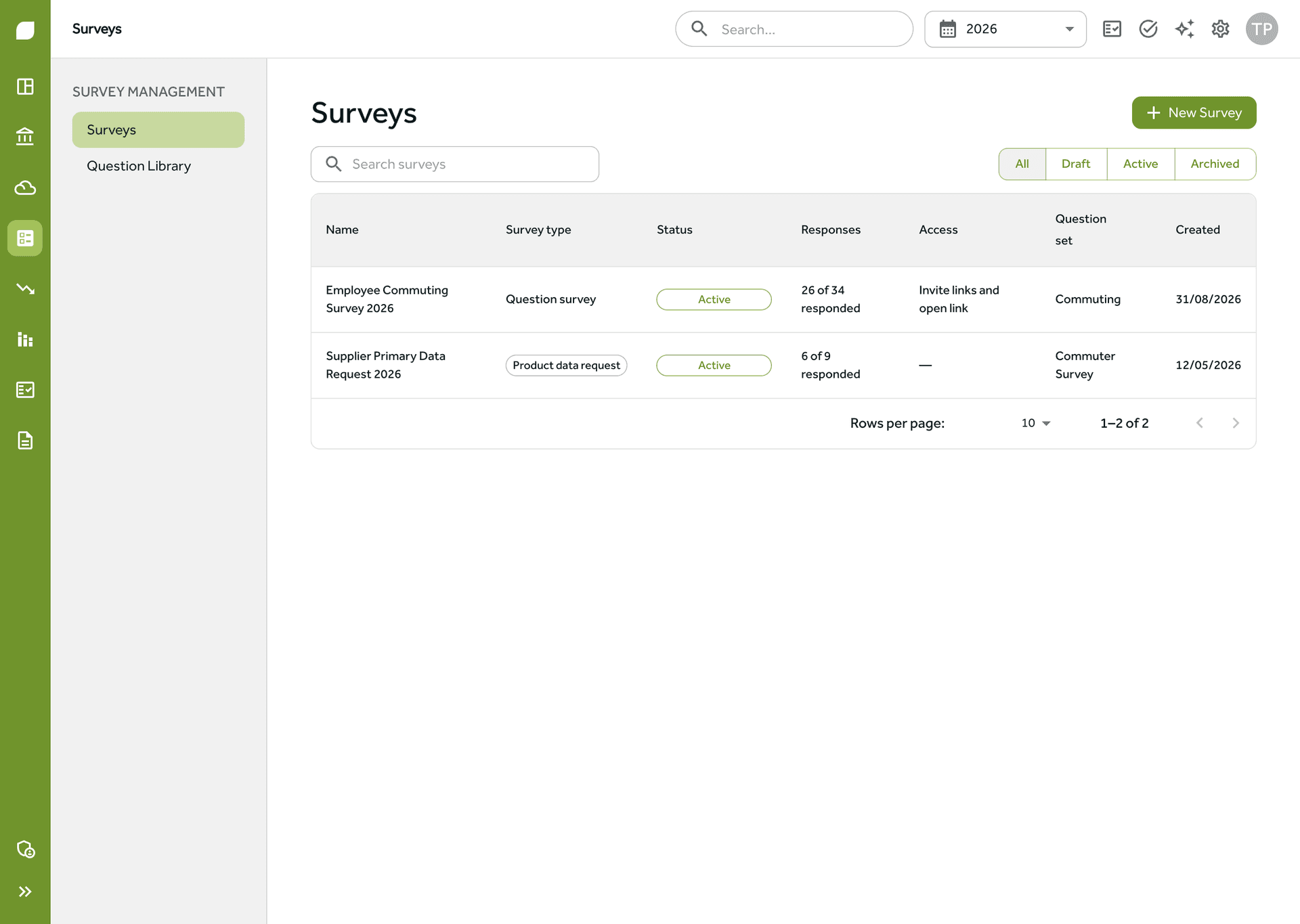Open Supplier Primary Data Request 2026 row

click(x=783, y=365)
